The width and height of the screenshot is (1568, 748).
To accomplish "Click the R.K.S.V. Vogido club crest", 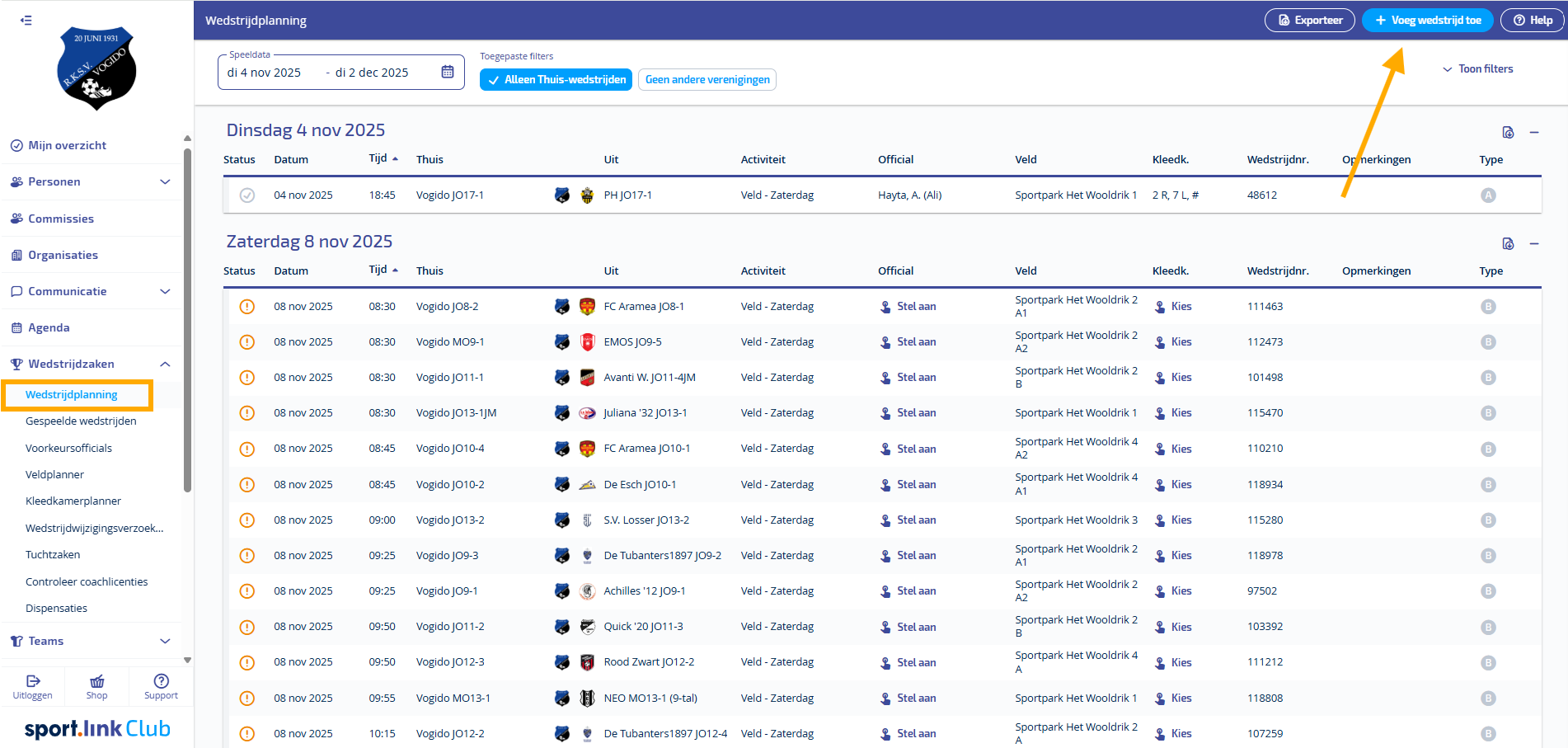I will (97, 68).
